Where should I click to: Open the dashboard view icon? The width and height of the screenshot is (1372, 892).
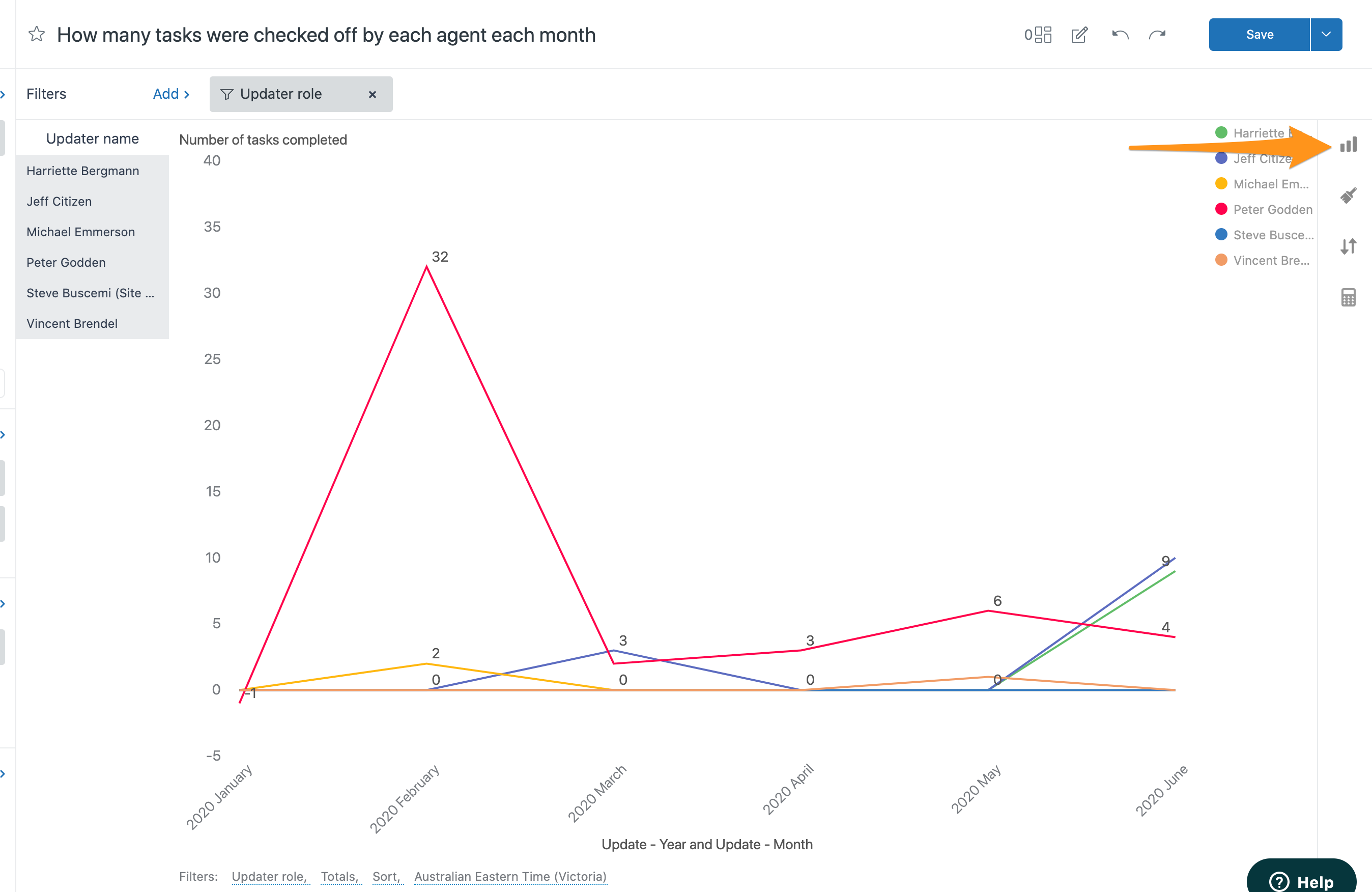[1038, 35]
